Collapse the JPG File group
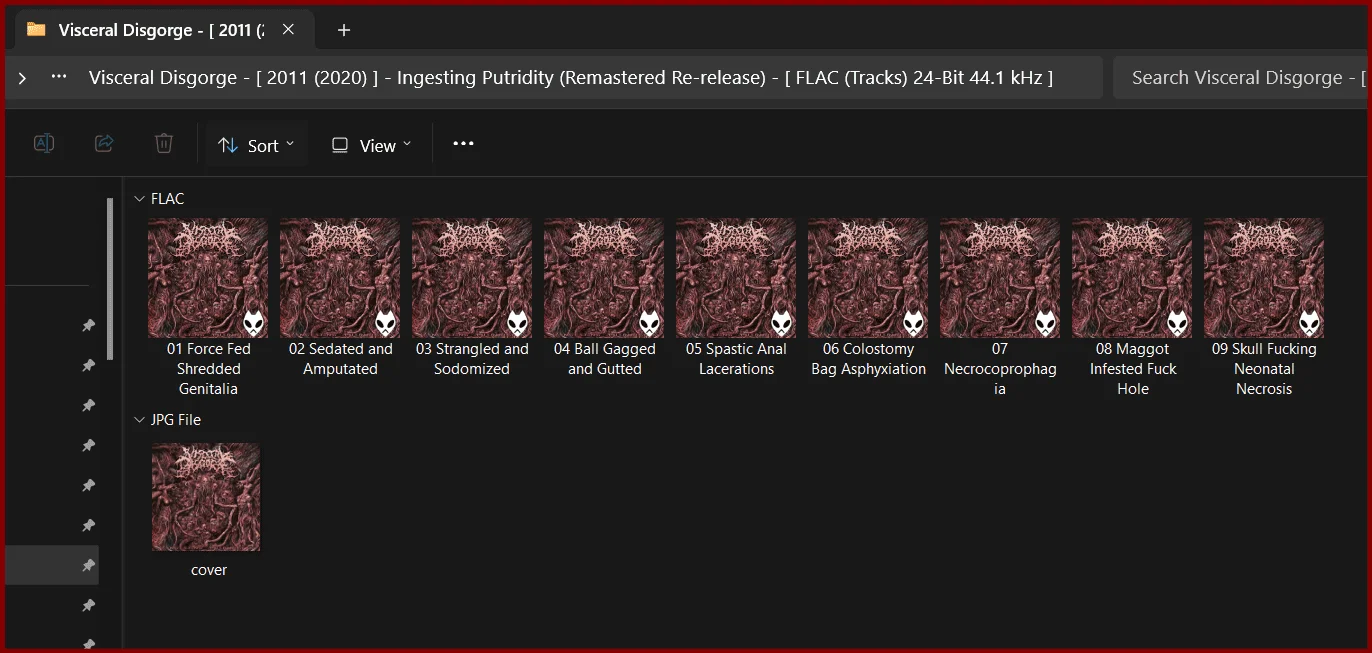The image size is (1372, 653). tap(140, 420)
